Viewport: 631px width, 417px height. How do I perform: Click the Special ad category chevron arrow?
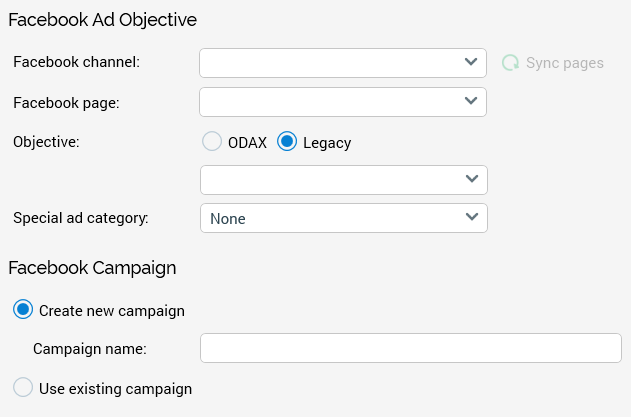472,217
